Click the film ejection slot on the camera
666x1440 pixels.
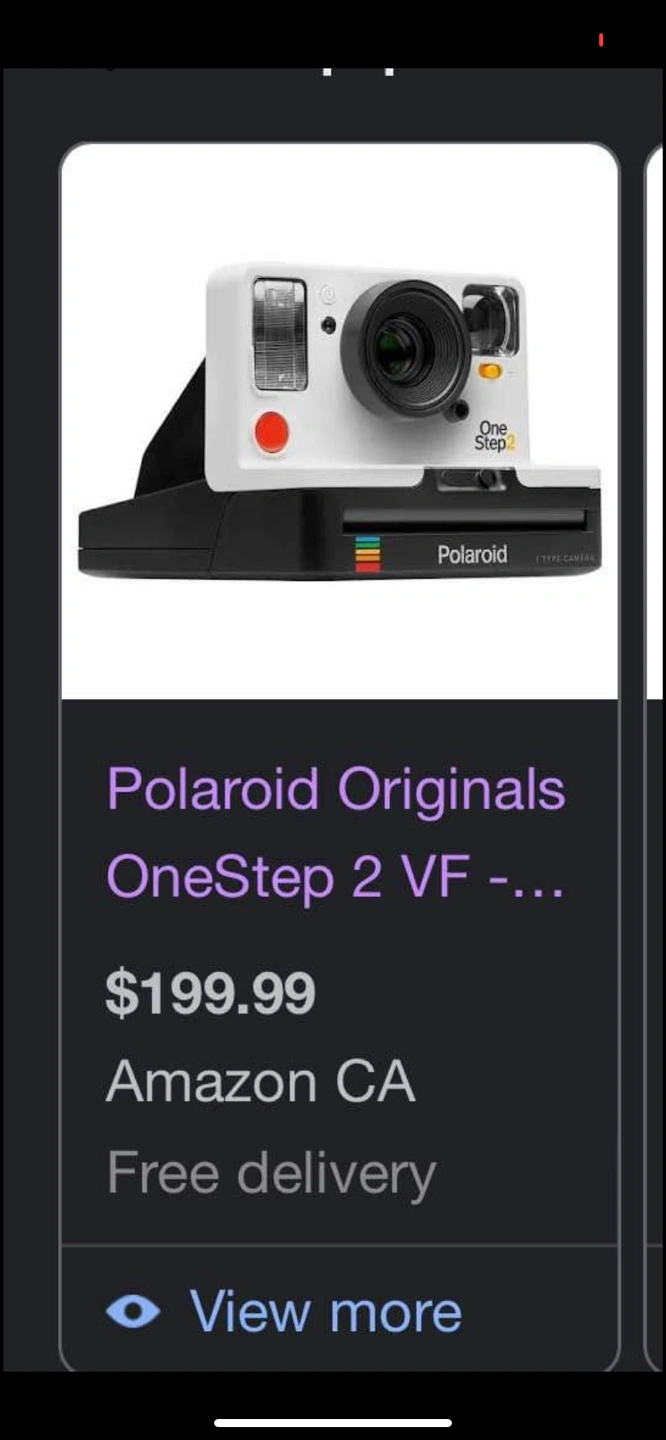tap(464, 520)
